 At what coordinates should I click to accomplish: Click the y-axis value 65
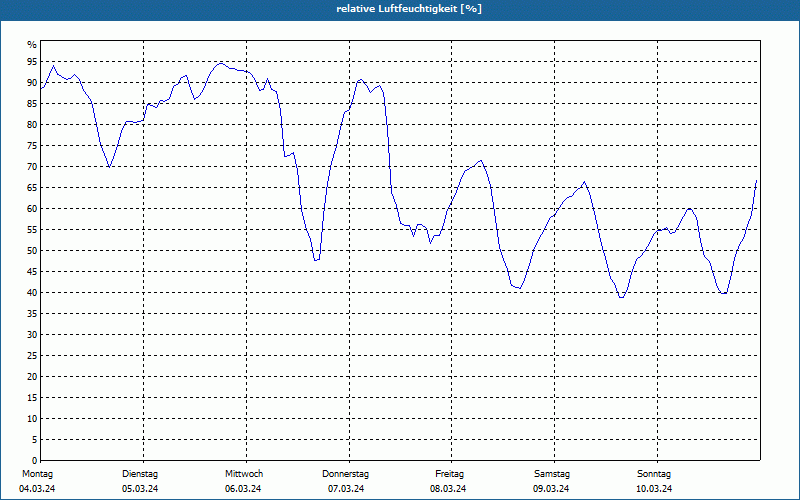click(32, 188)
